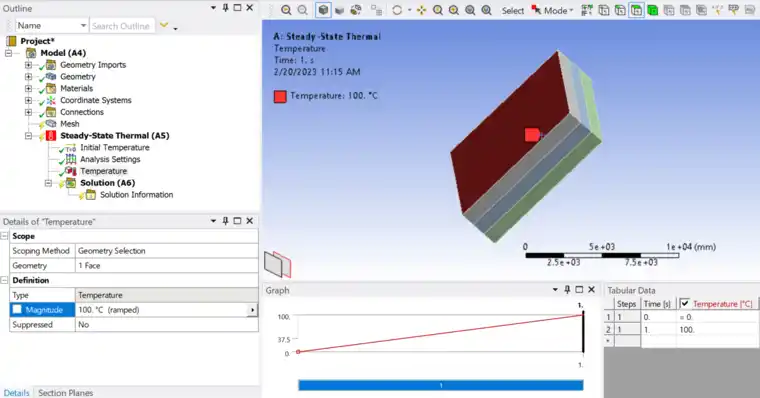
Task: Click the section plane icon in viewport corner
Action: pyautogui.click(x=278, y=264)
